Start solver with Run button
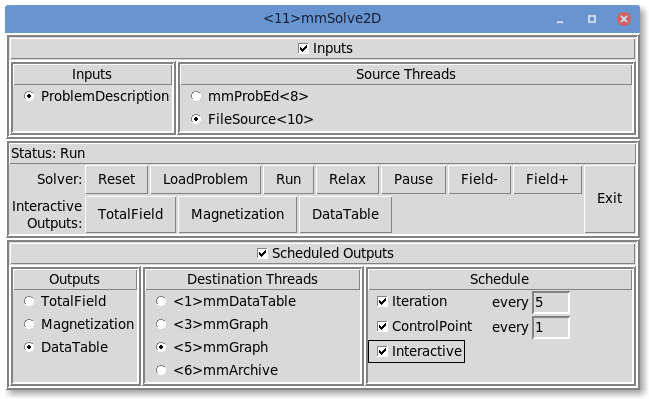Viewport: 649px width, 399px height. (288, 180)
